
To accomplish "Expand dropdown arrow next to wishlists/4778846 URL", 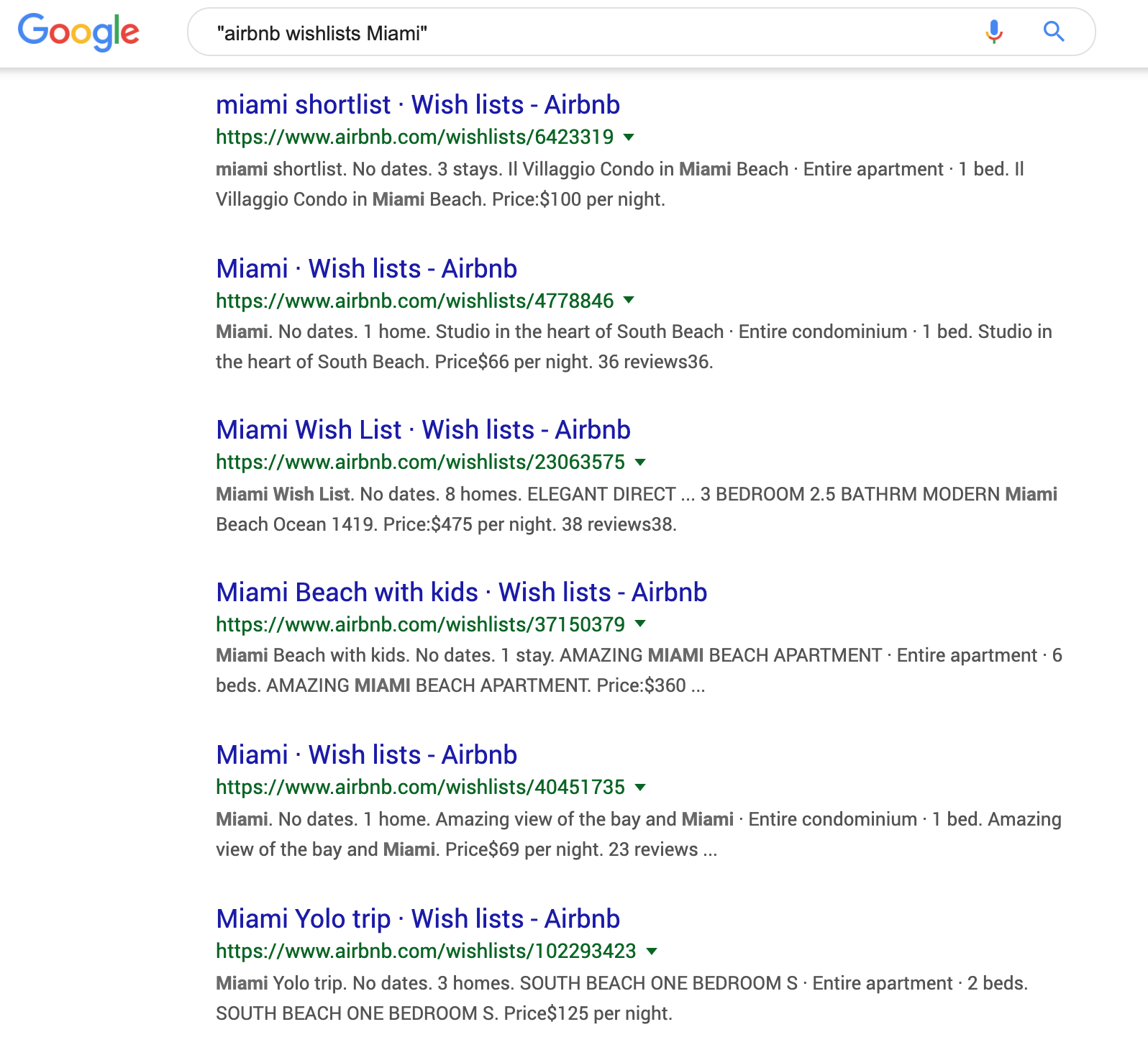I will tap(629, 299).
